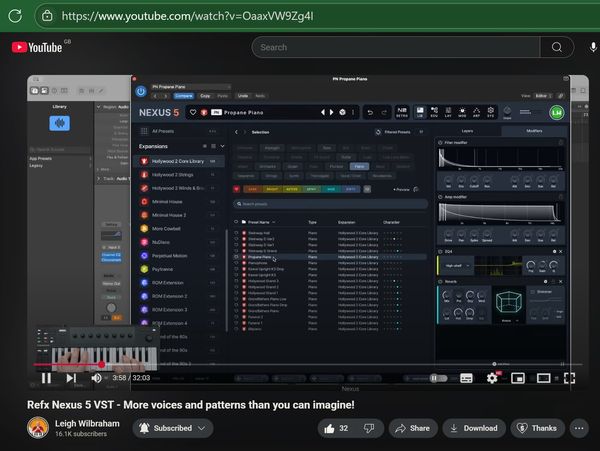Viewport: 600px width, 451px height.
Task: Open the Editor view dropdown in plugin header
Action: [544, 96]
